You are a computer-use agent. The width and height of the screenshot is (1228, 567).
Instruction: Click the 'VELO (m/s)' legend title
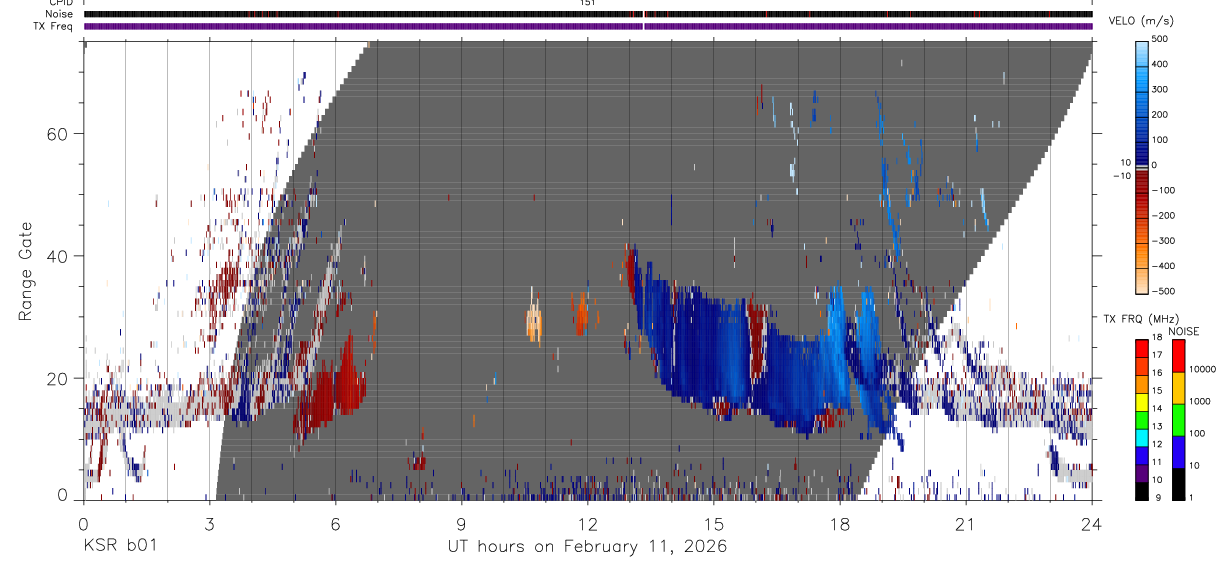(x=1140, y=21)
